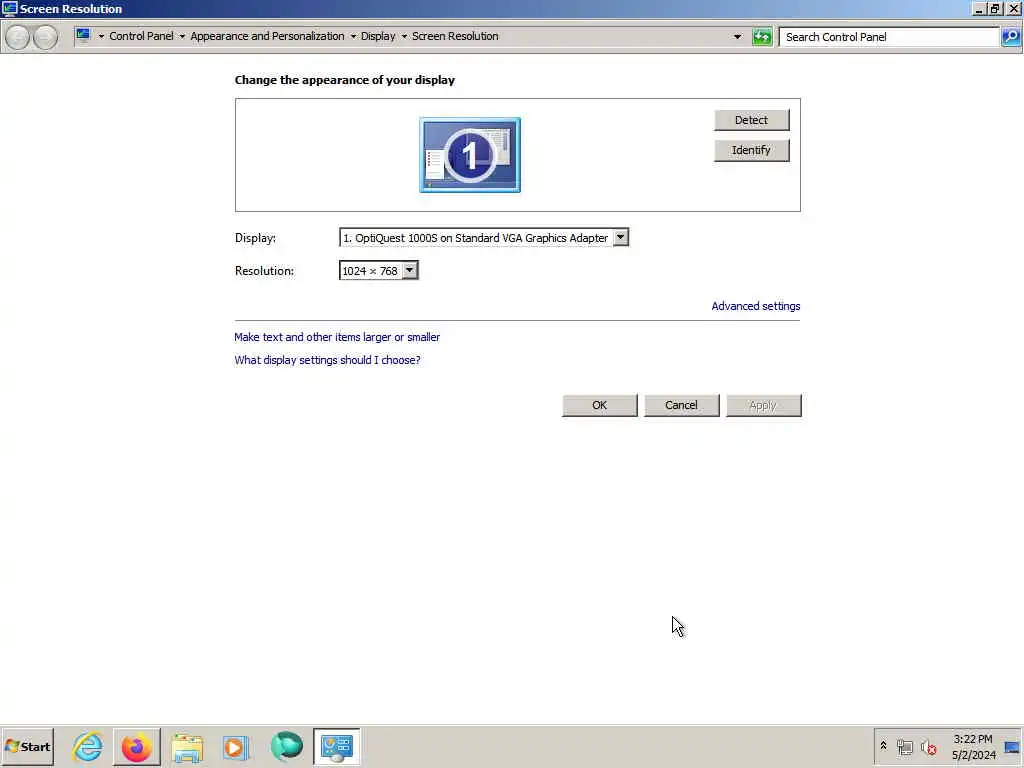The image size is (1024, 768).
Task: Open Advanced settings link
Action: coord(756,306)
